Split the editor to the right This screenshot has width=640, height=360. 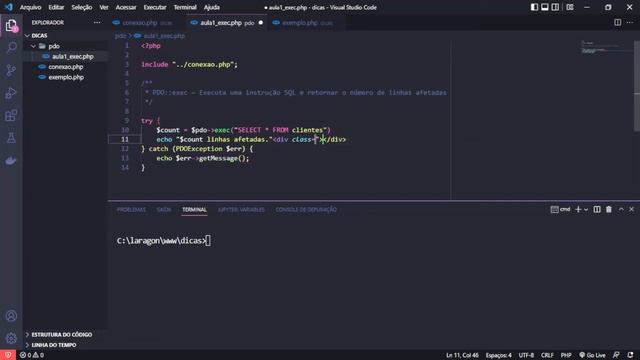pyautogui.click(x=618, y=22)
